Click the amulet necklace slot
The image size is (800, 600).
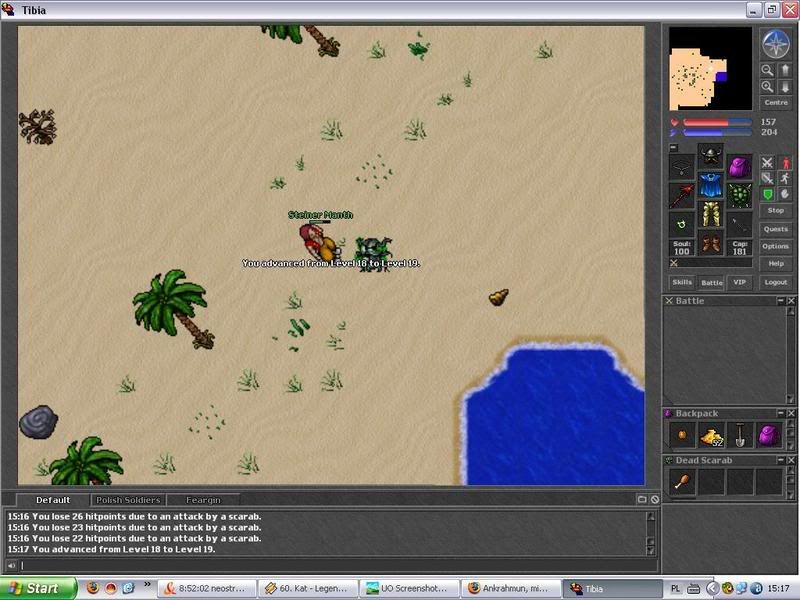point(682,166)
